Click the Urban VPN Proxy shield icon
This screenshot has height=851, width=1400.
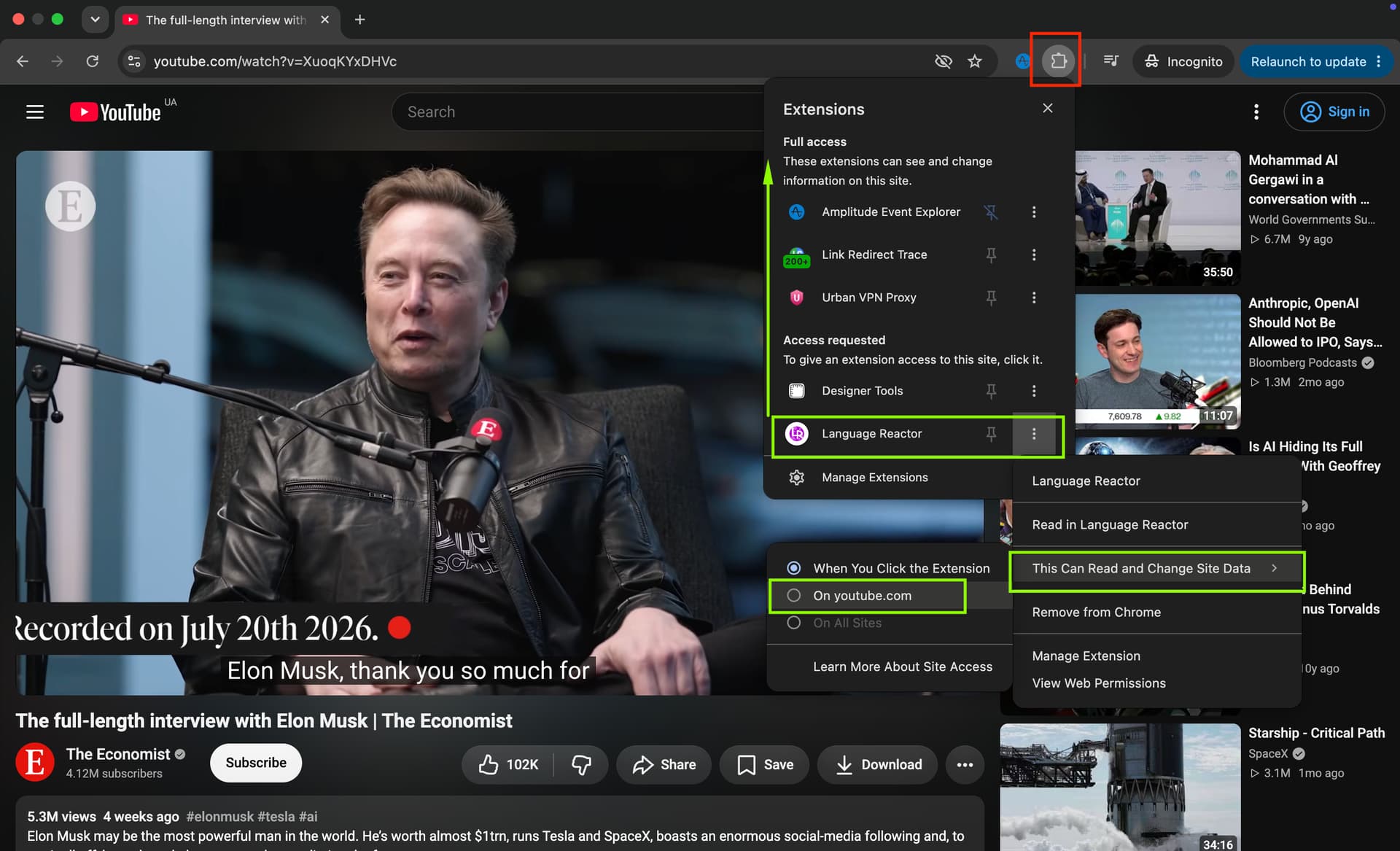(x=796, y=298)
